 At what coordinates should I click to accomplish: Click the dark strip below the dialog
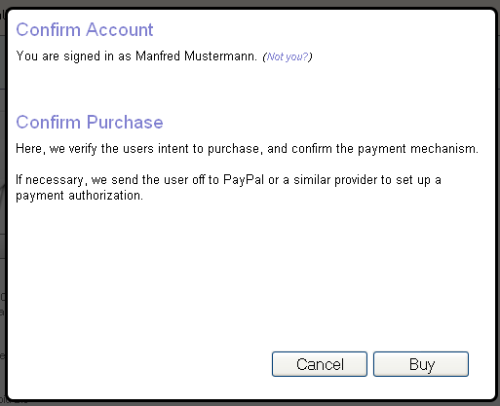click(250, 404)
